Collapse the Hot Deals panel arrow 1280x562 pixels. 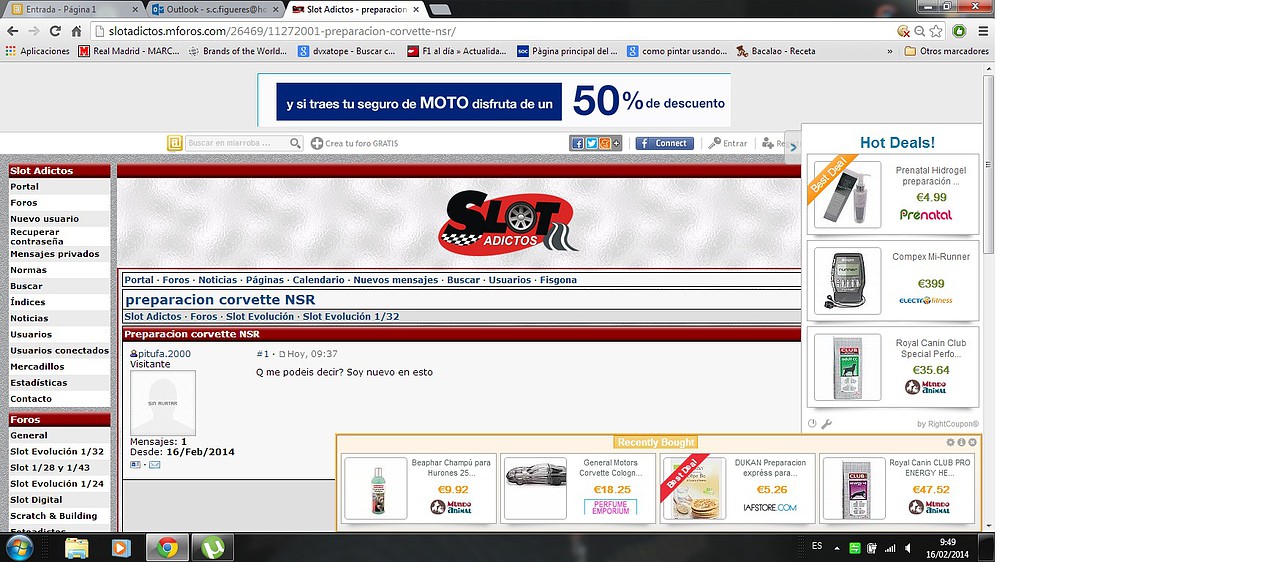pos(793,146)
